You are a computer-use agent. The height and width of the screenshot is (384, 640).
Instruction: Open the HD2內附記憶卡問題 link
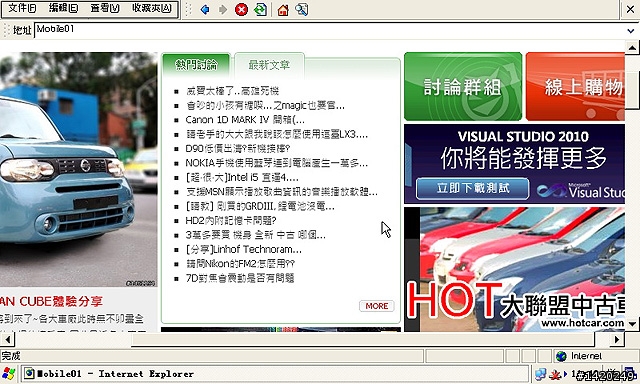[x=231, y=221]
